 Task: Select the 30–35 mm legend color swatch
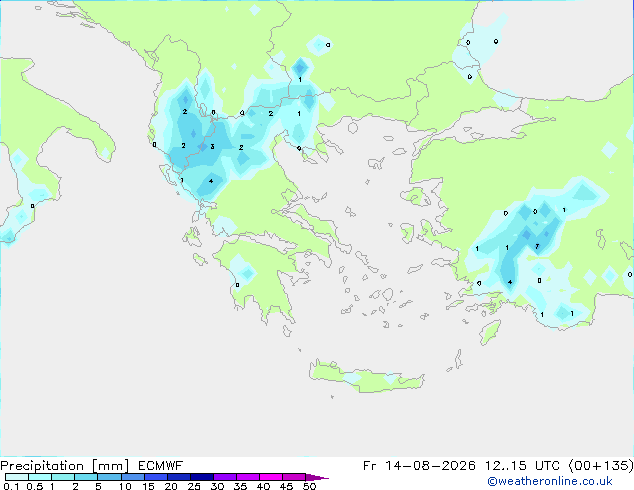[x=224, y=477]
